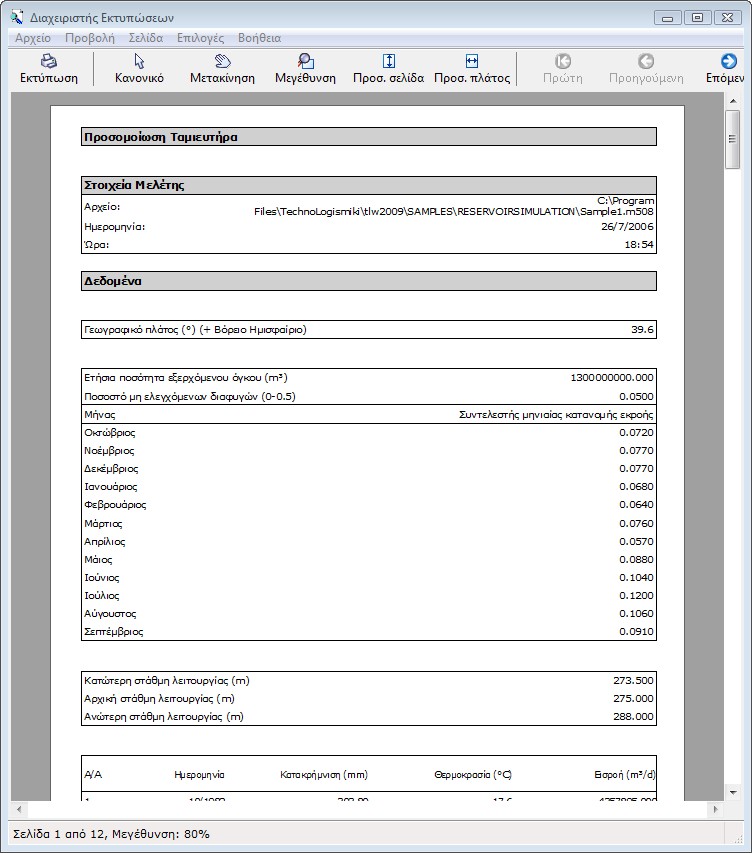Go to the next page with Επόμενη

[x=729, y=62]
